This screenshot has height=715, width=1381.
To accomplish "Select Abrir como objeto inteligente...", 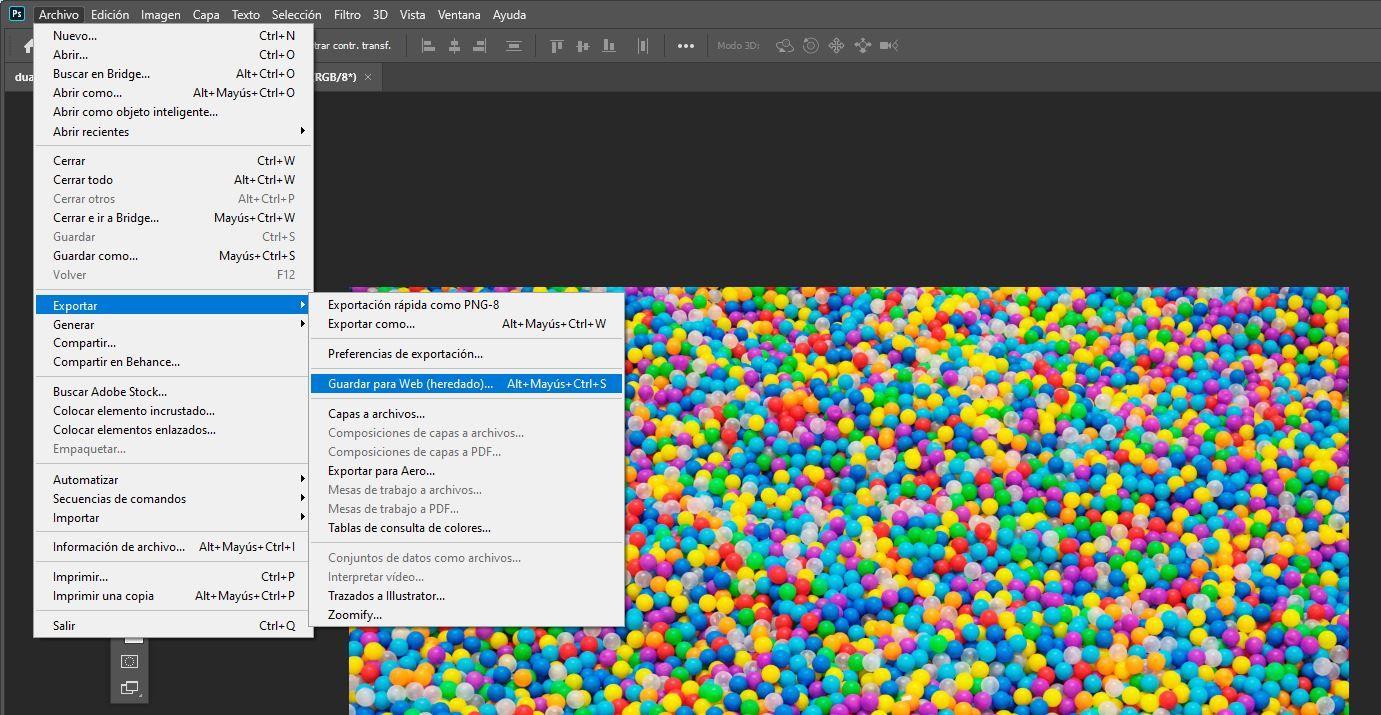I will click(174, 112).
